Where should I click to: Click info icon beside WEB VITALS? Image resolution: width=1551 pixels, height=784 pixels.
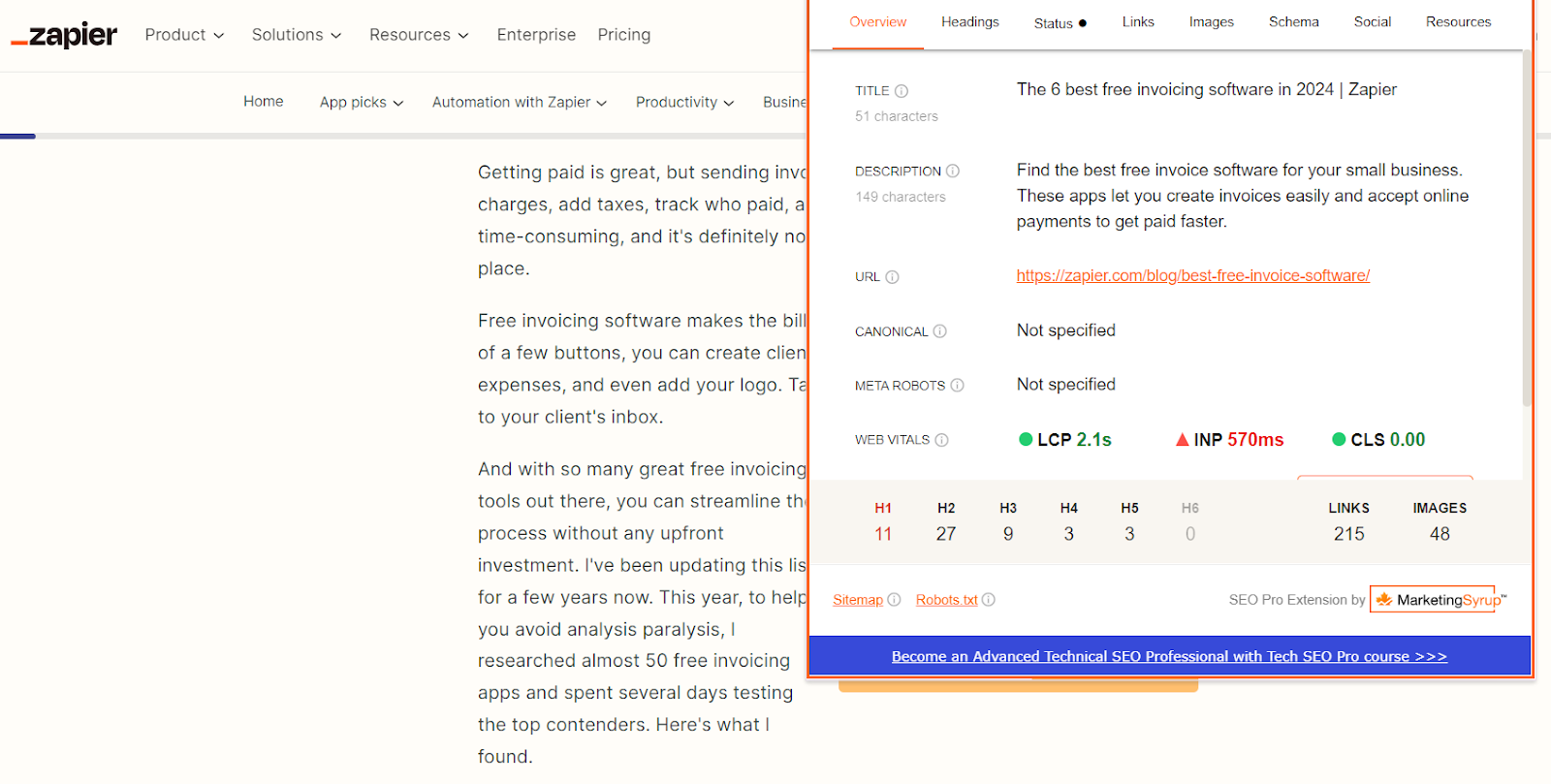point(942,440)
